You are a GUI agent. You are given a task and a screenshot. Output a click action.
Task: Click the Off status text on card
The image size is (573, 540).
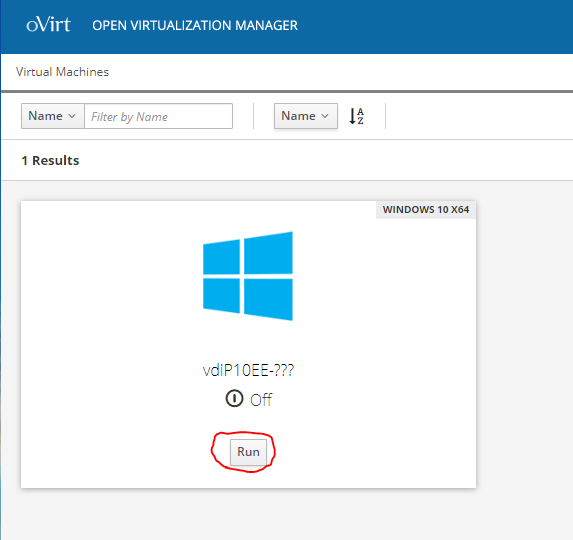(x=261, y=400)
